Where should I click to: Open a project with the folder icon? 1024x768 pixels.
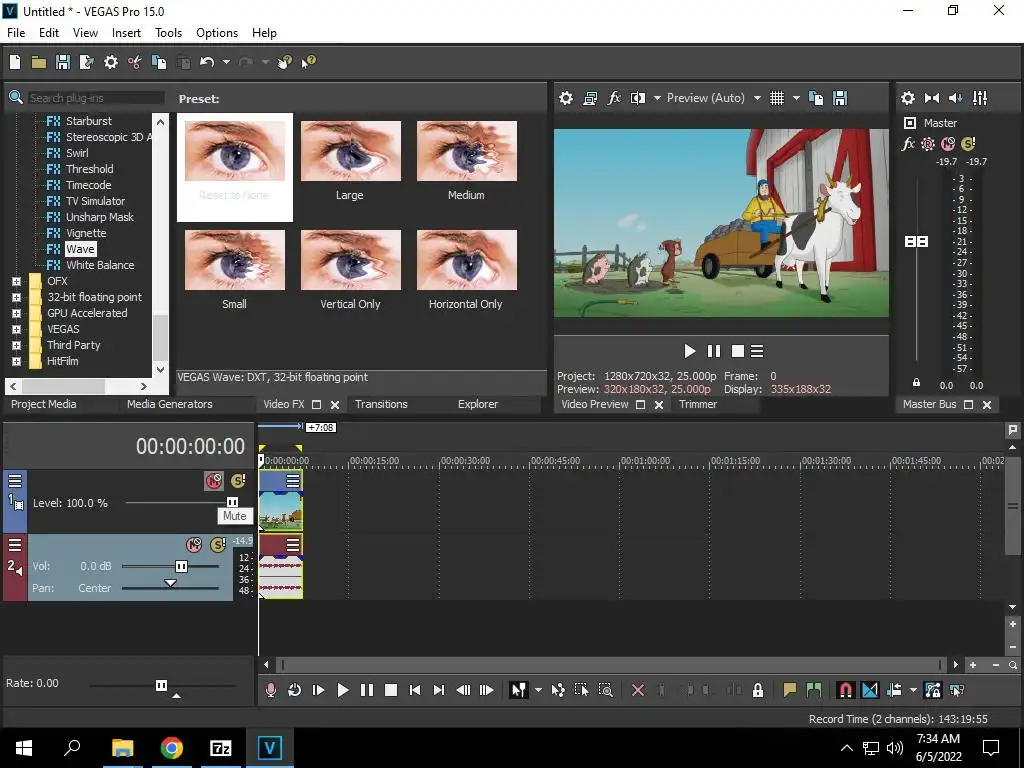click(x=39, y=62)
